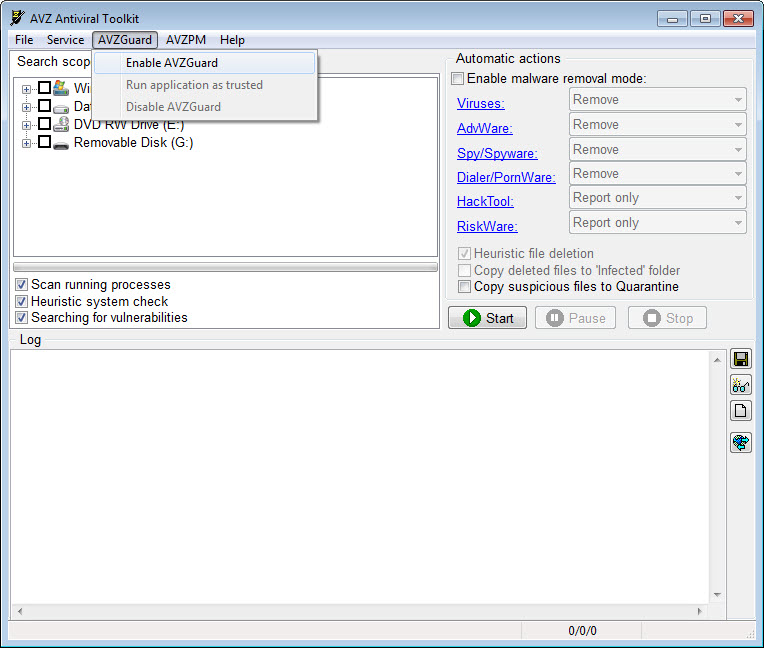
Task: Click the log horizontal scroll left arrow
Action: (20, 611)
